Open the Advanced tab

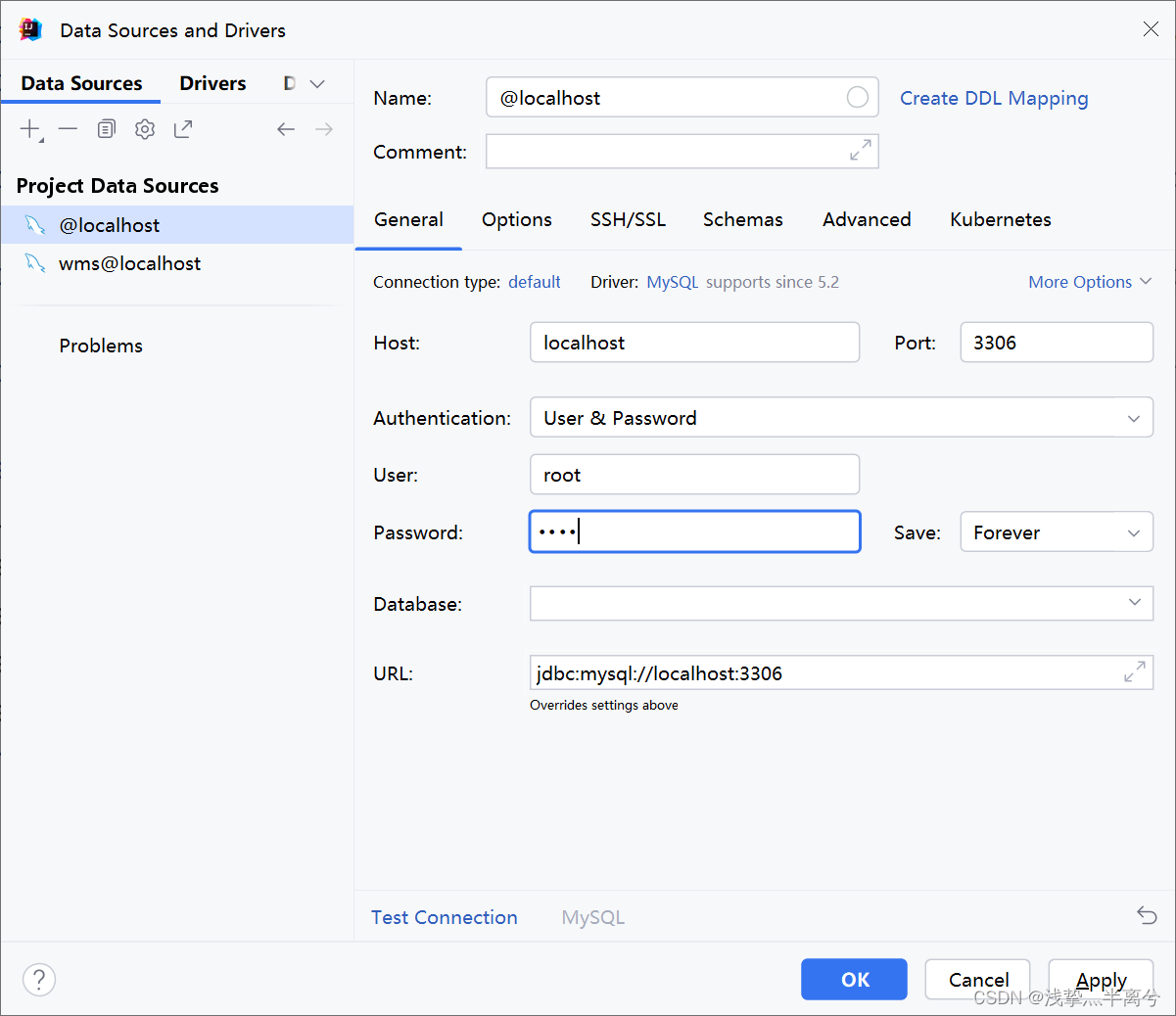(x=867, y=219)
